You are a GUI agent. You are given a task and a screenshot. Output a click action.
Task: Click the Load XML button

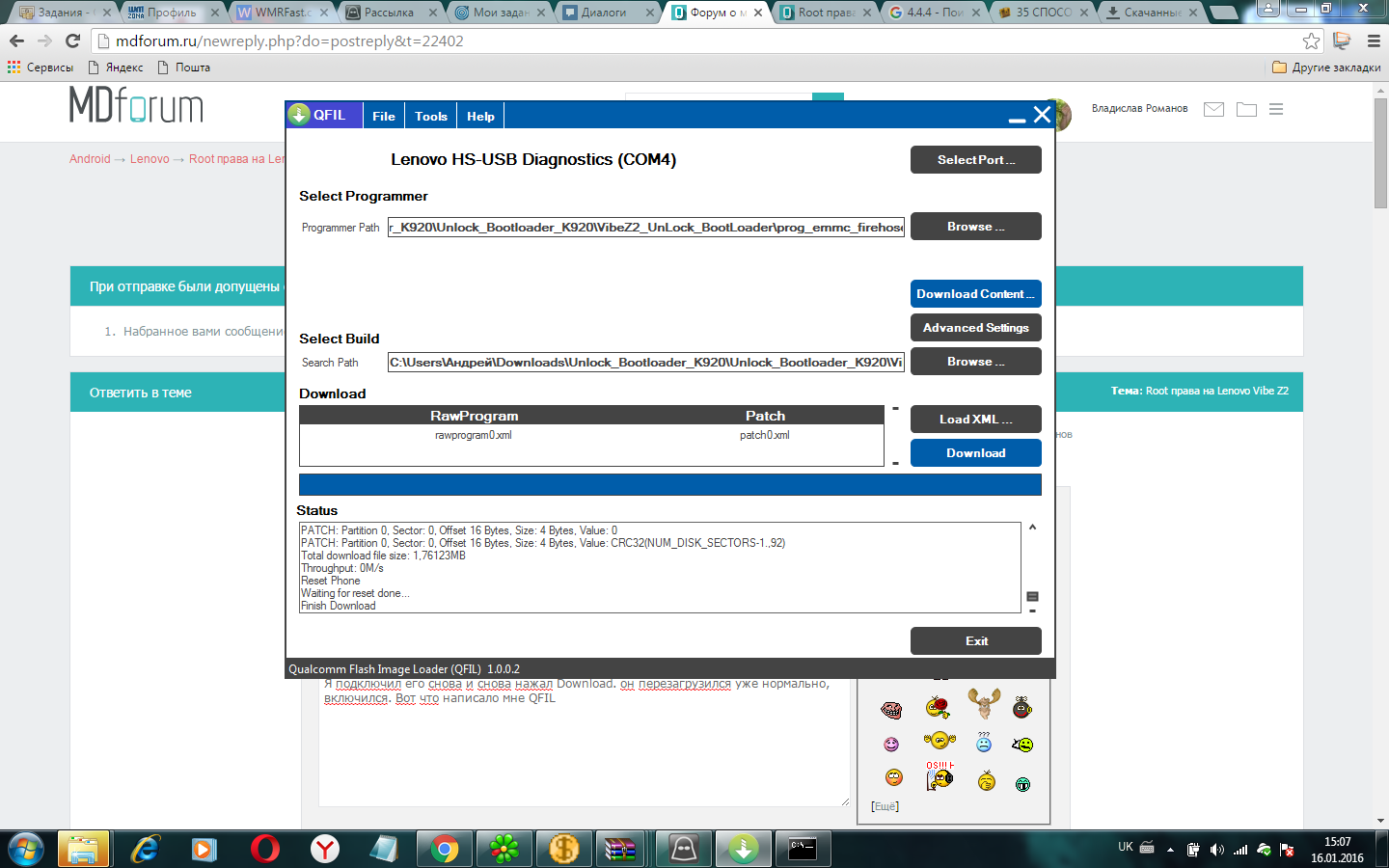(976, 420)
